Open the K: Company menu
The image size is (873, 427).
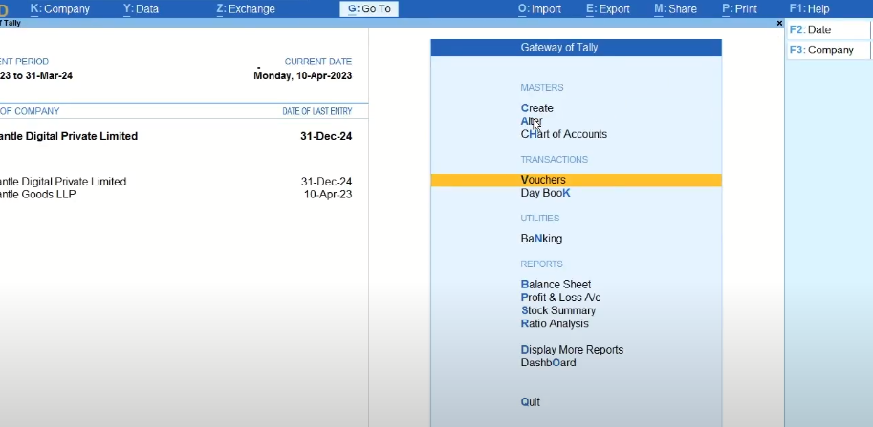[x=60, y=9]
